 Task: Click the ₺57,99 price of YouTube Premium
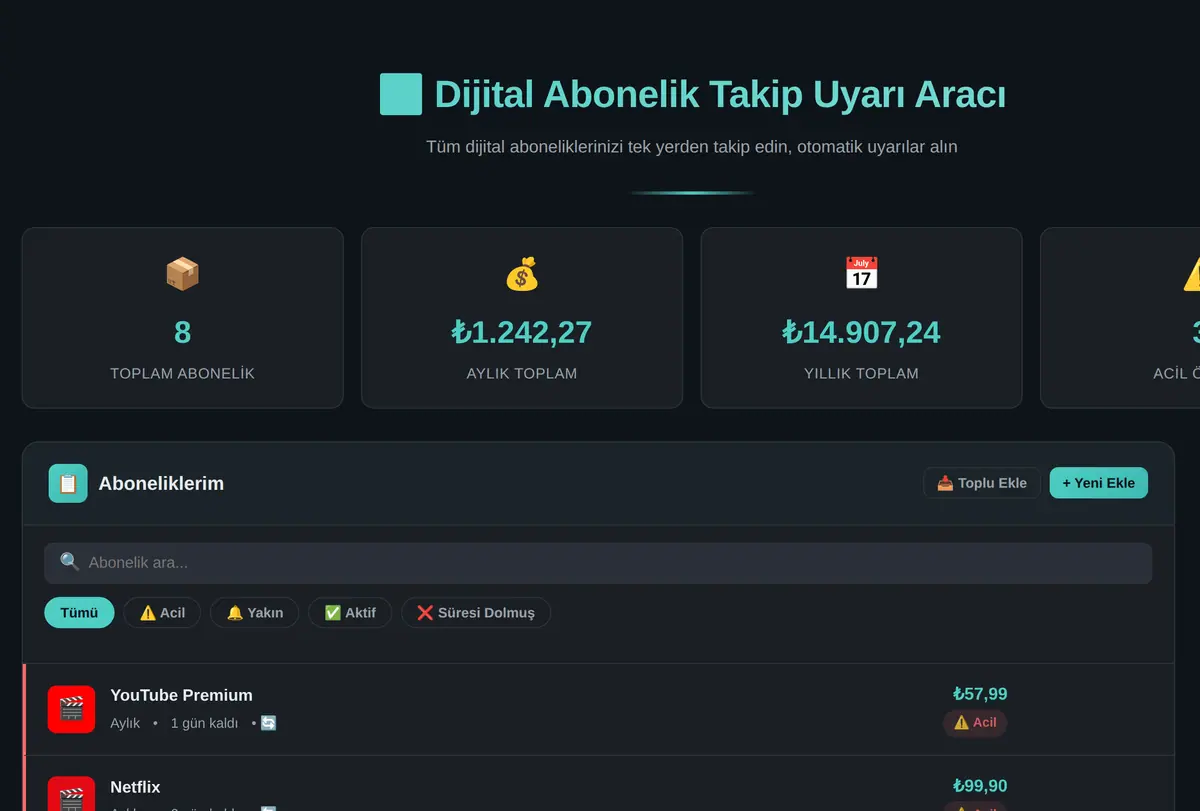coord(980,694)
